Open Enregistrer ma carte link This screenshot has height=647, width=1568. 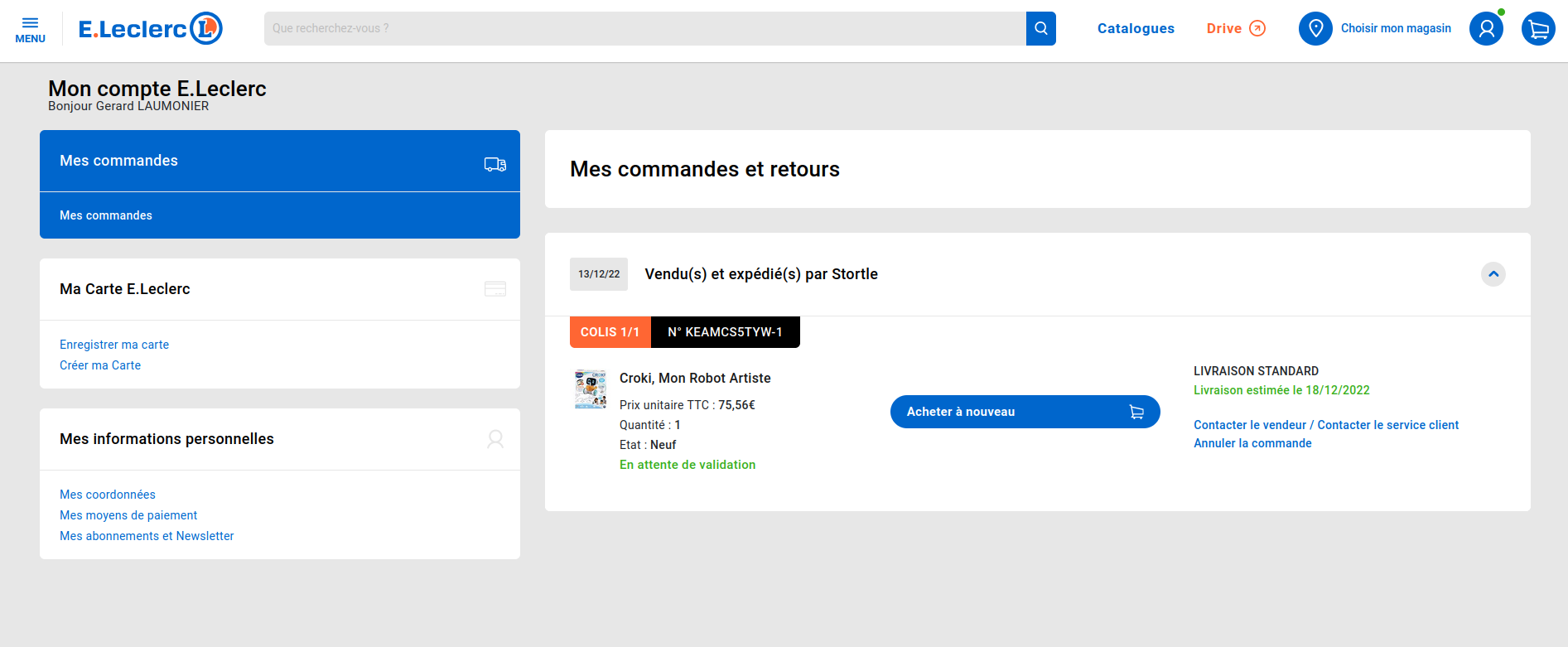point(114,345)
